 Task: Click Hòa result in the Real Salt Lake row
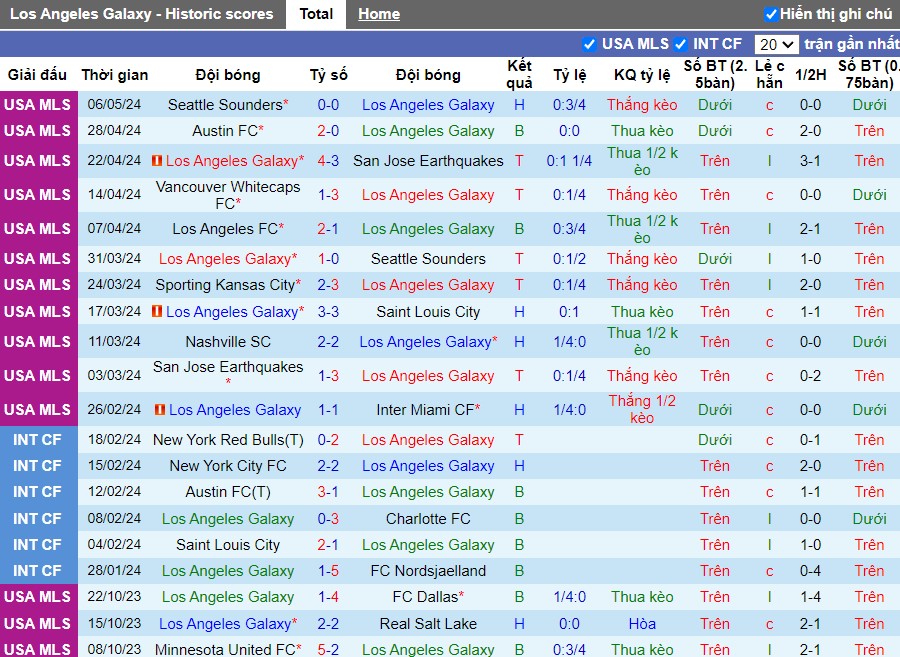pyautogui.click(x=642, y=624)
